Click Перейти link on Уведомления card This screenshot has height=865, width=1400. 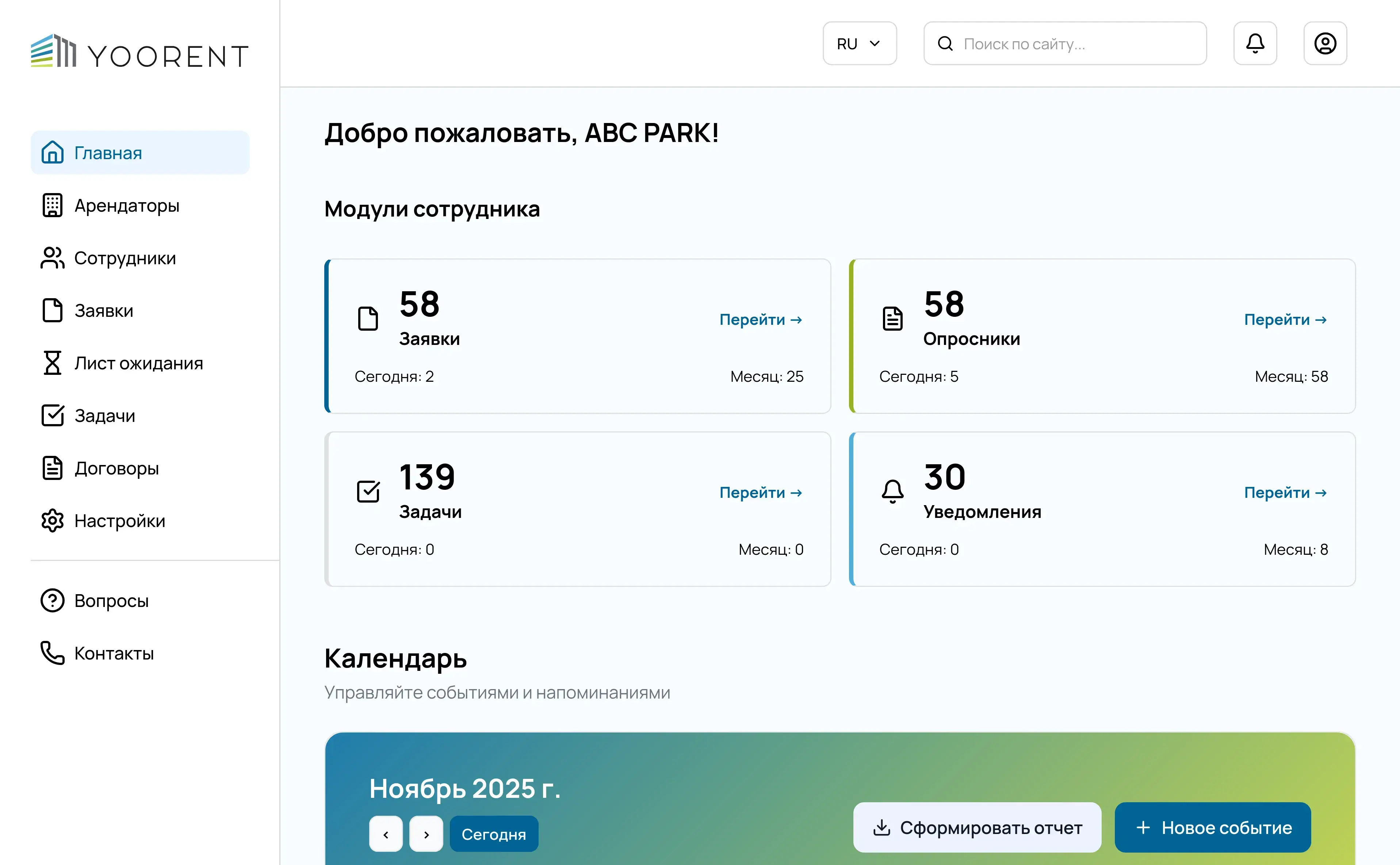[x=1285, y=492]
